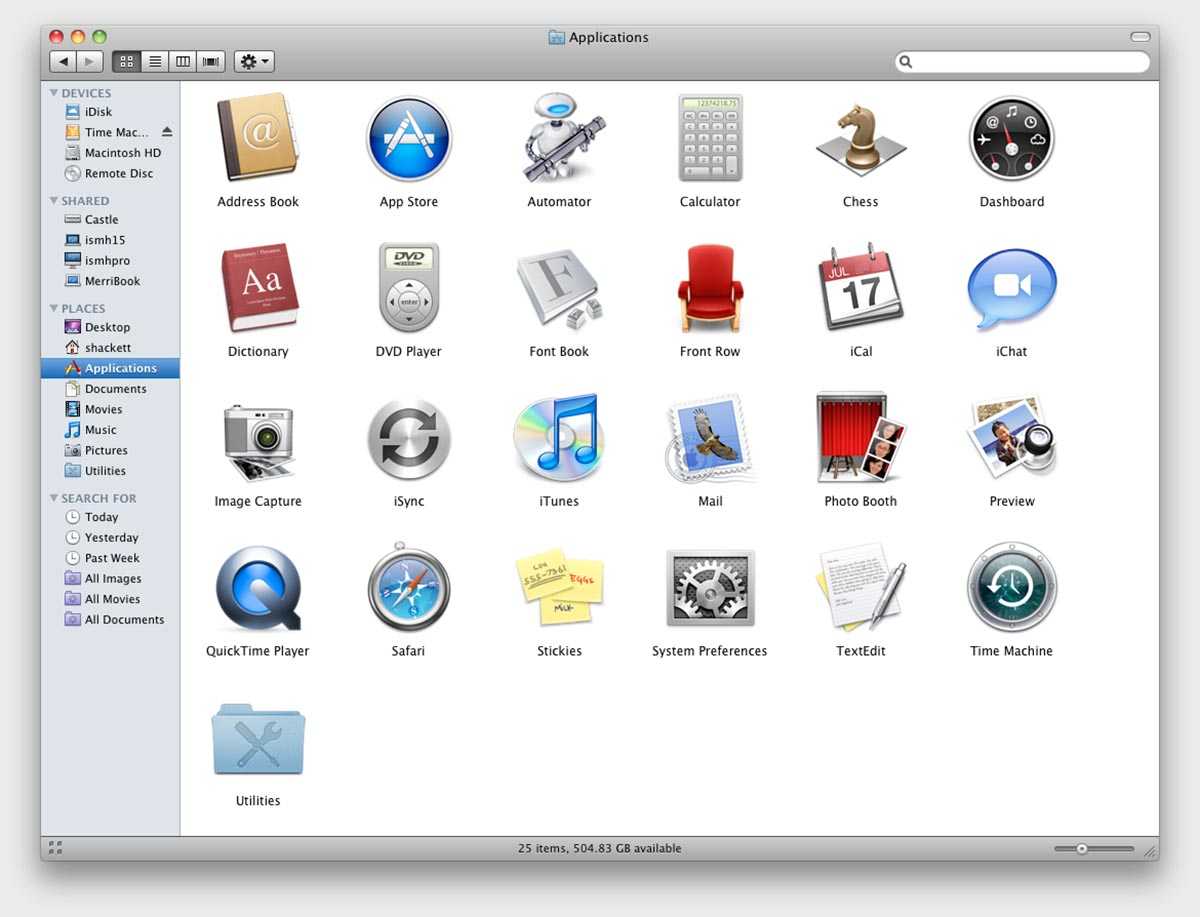Screen dimensions: 1200x917
Task: Switch to list view mode
Action: (x=154, y=62)
